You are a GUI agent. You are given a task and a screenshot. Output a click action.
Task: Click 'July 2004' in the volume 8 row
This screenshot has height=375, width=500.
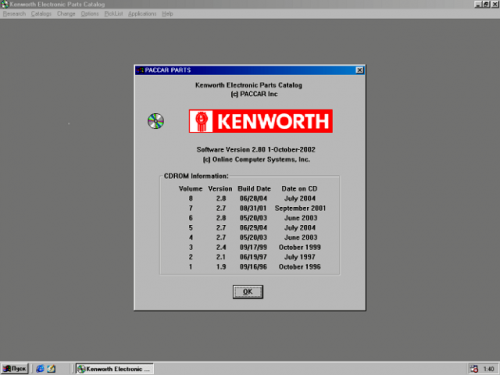point(300,198)
